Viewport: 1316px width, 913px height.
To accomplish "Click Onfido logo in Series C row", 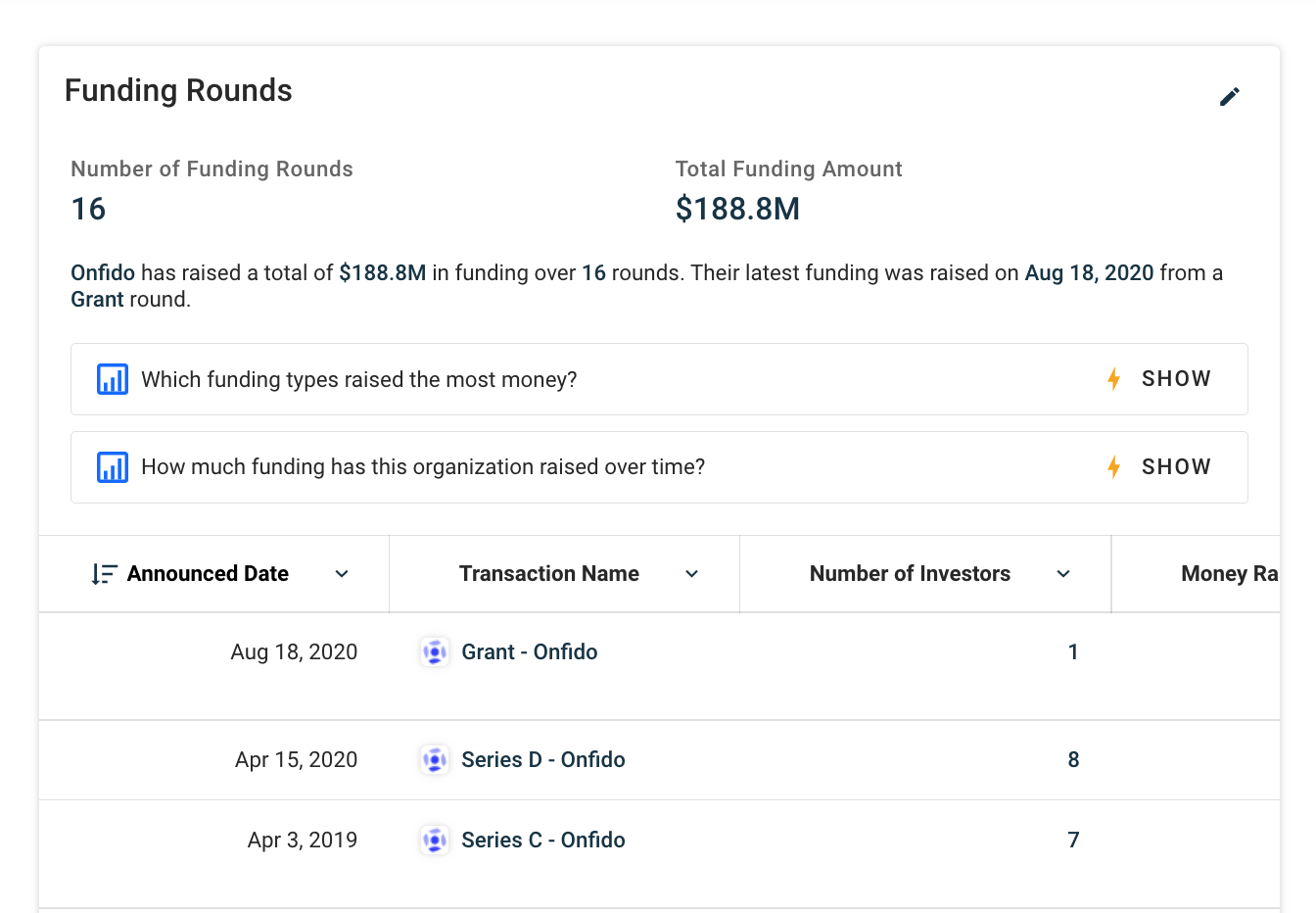I will [x=435, y=840].
